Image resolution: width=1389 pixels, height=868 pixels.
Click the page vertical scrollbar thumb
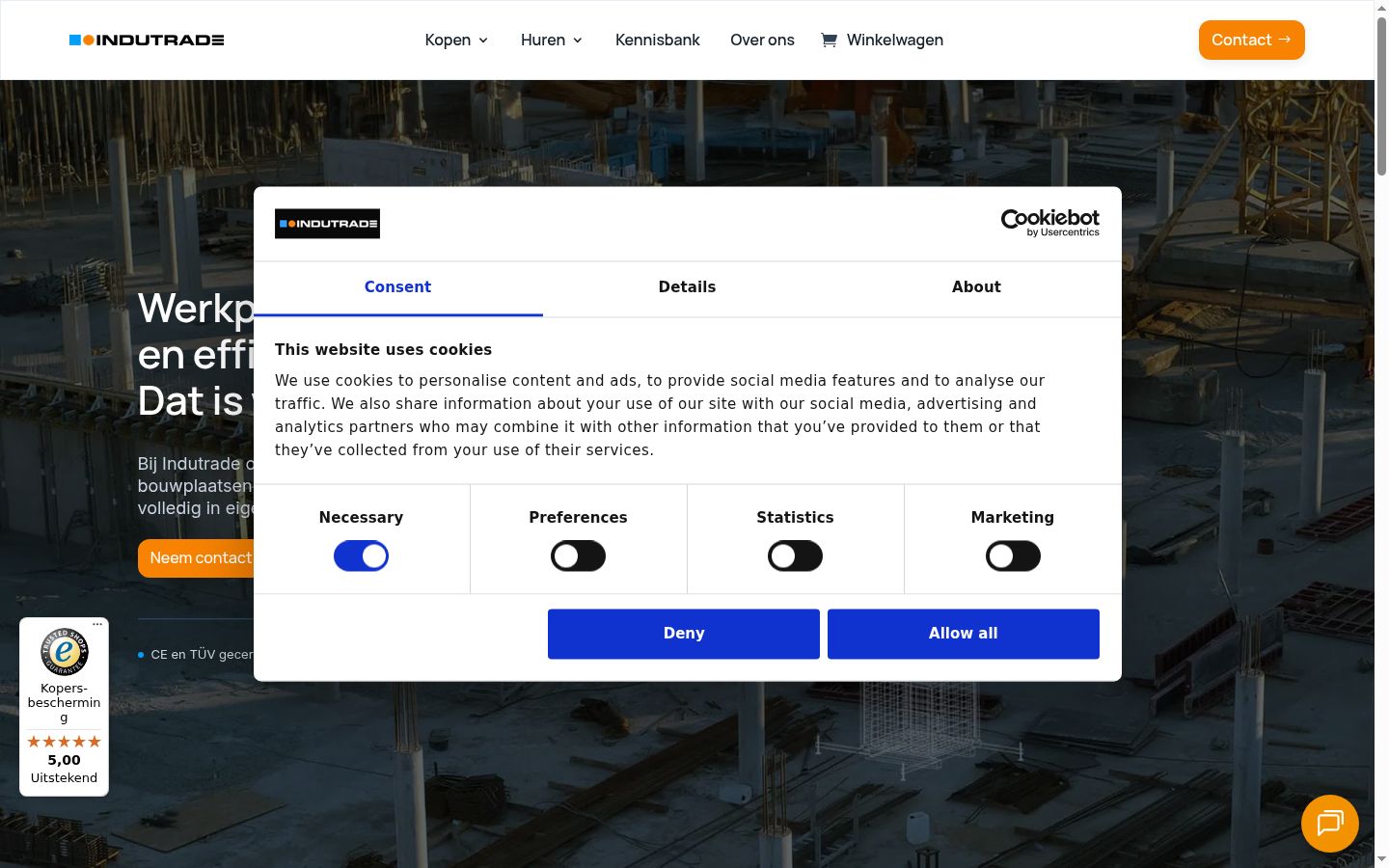point(1381,96)
